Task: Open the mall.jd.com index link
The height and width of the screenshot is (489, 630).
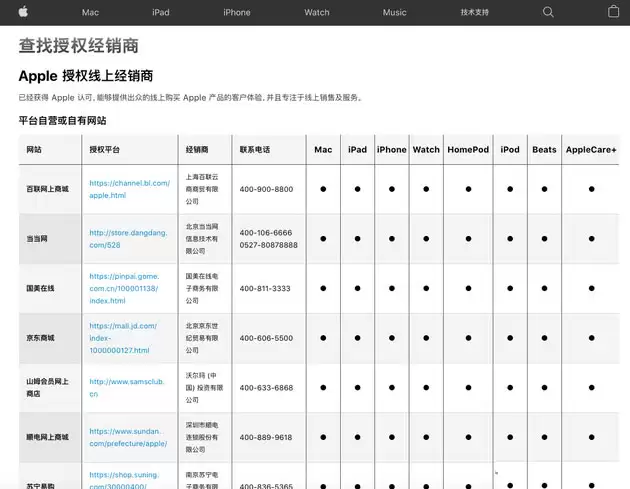Action: pyautogui.click(x=123, y=338)
